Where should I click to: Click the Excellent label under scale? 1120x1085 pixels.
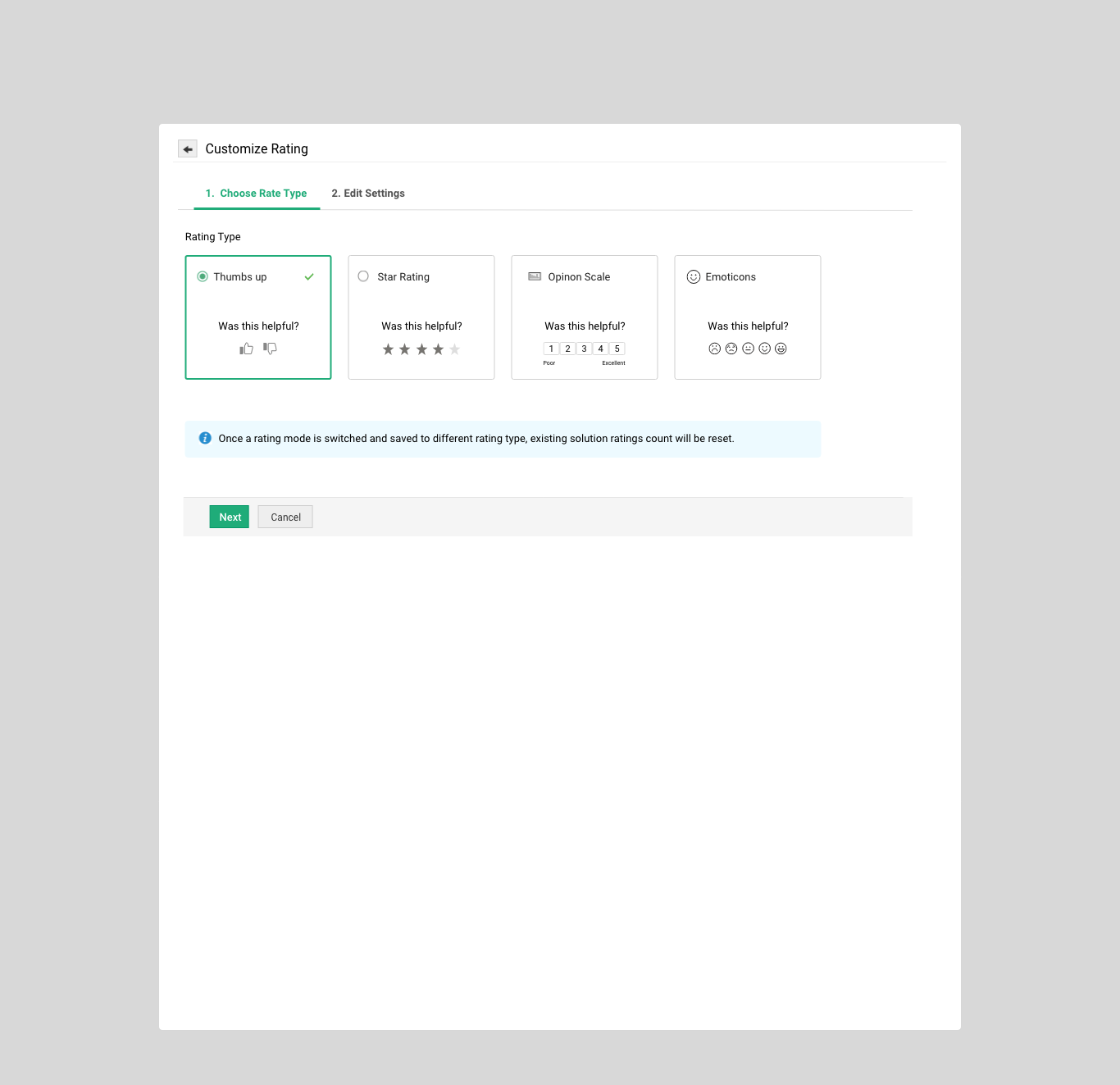click(x=613, y=363)
